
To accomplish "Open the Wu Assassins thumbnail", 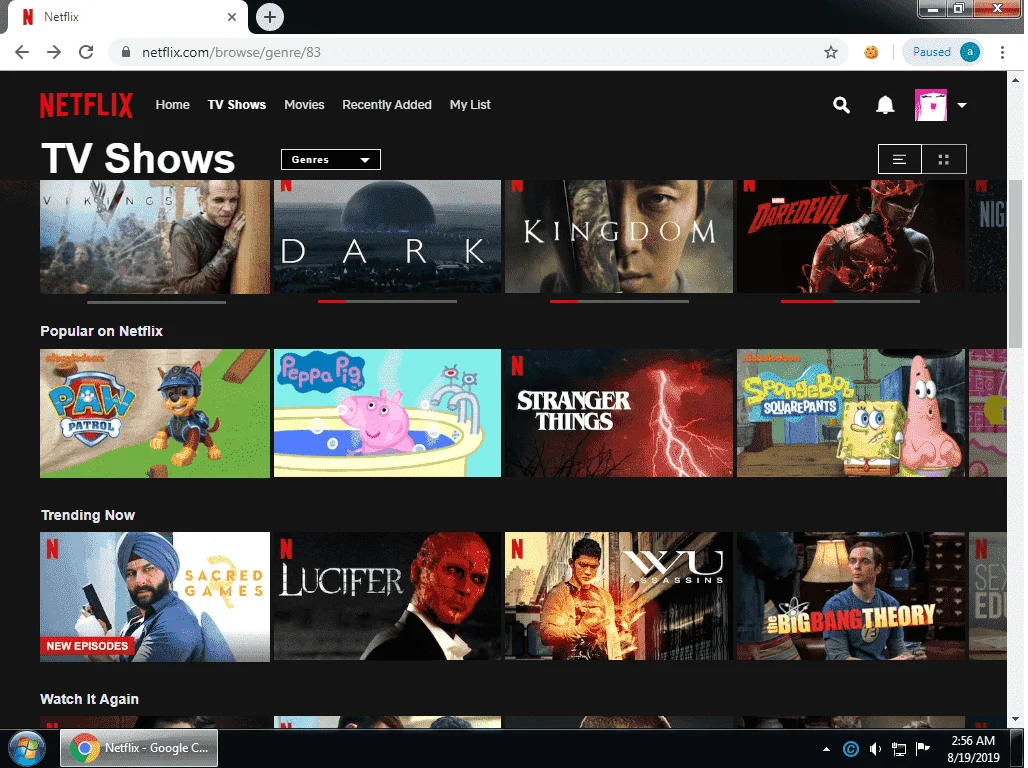I will pyautogui.click(x=618, y=596).
